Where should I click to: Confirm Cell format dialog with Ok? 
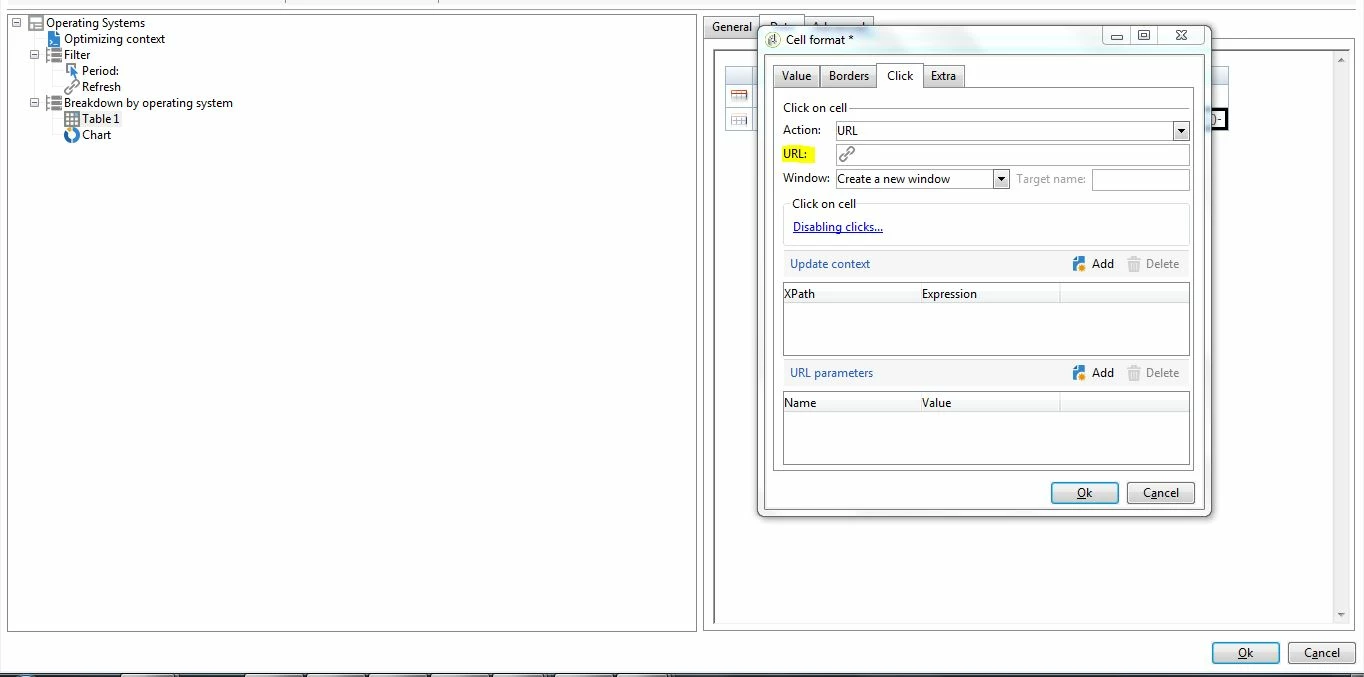click(x=1084, y=493)
